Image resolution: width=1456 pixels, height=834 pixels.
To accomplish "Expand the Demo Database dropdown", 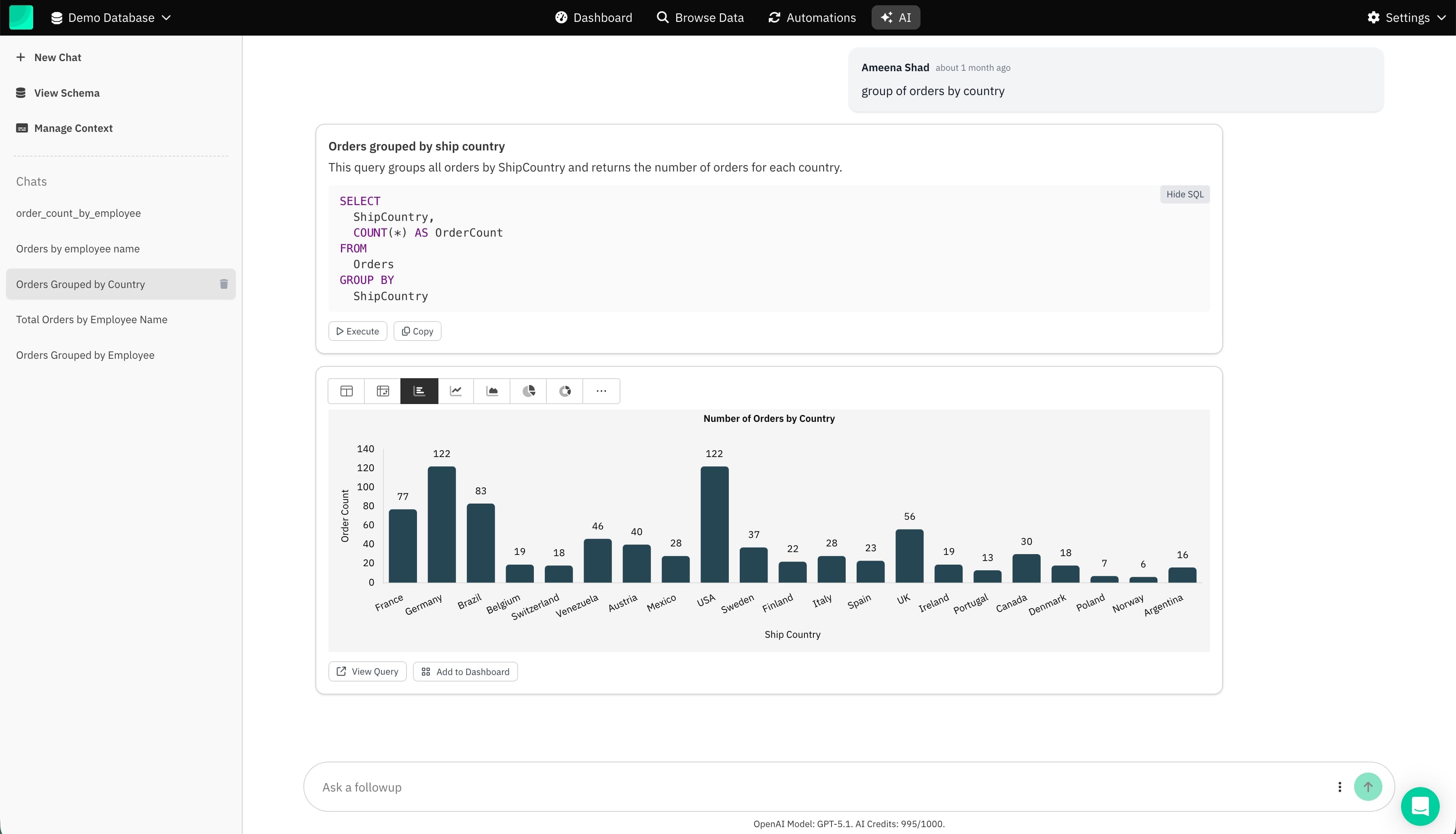I will coord(111,18).
